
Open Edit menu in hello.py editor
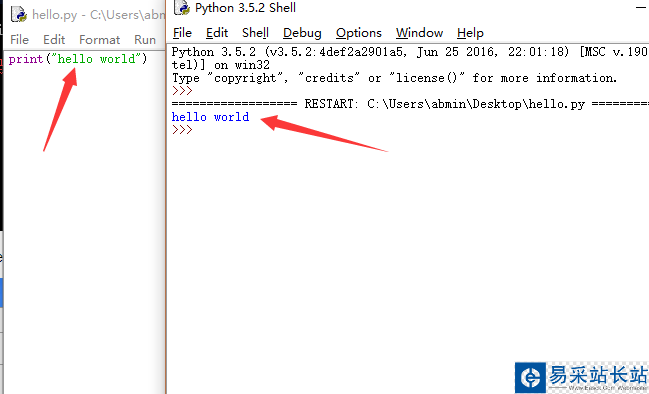[x=54, y=40]
